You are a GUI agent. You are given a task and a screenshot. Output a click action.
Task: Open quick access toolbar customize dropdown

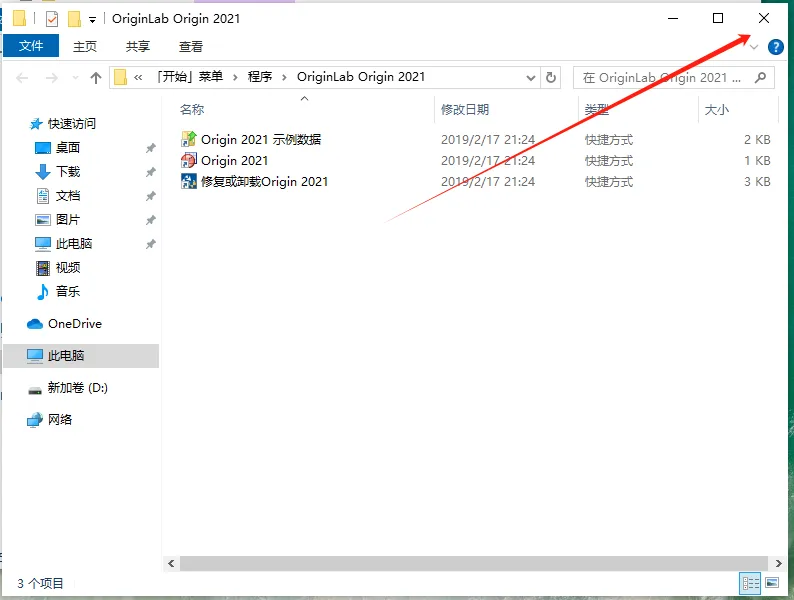[92, 20]
